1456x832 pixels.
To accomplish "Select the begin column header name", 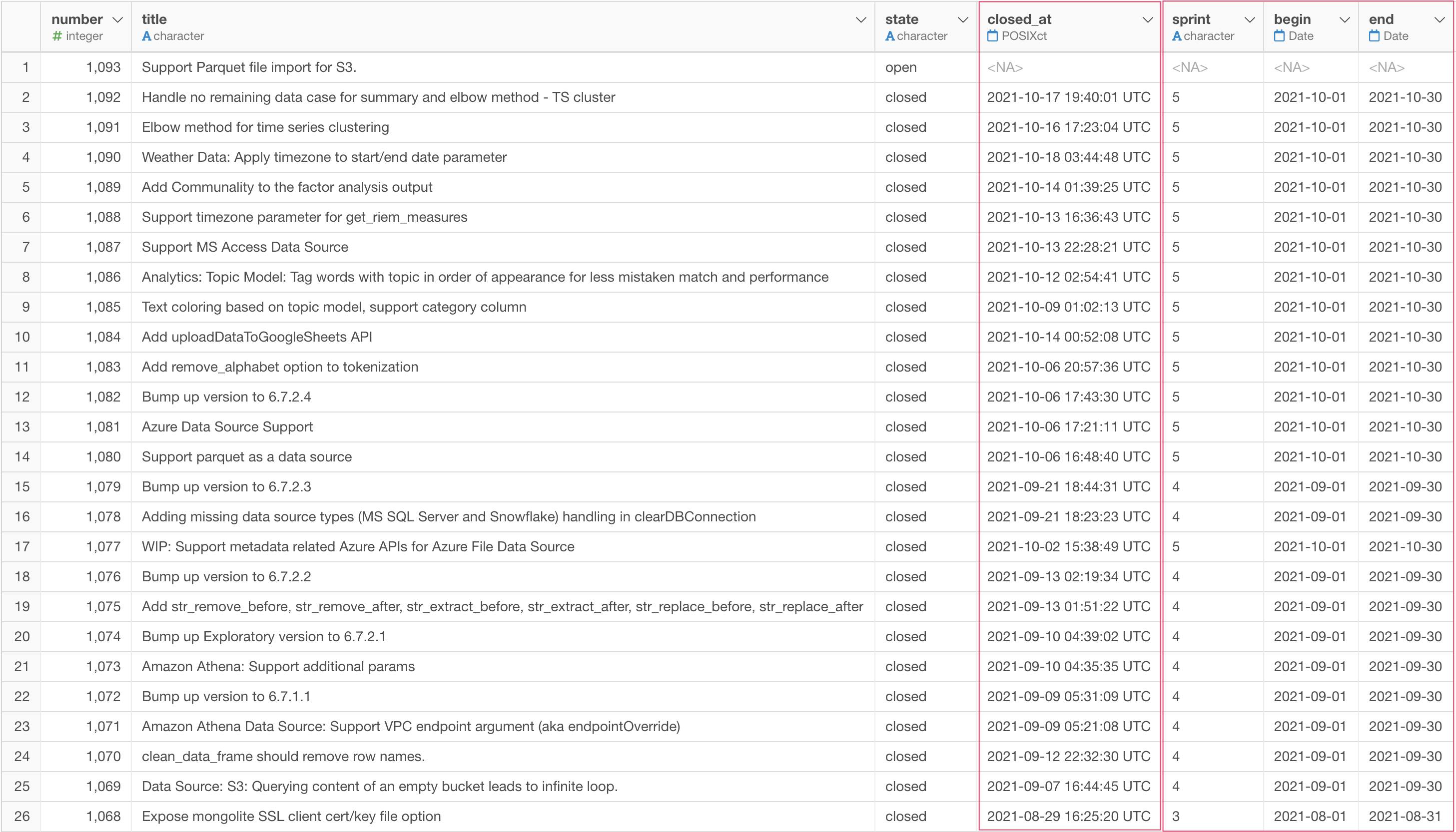I will pos(1292,19).
